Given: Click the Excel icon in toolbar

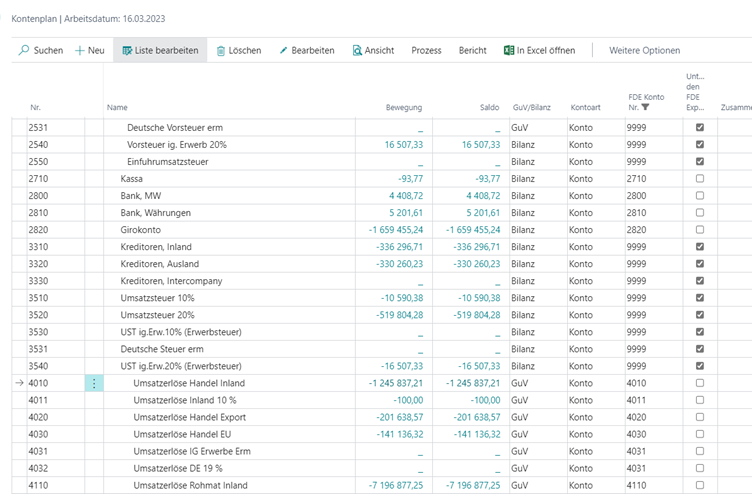Looking at the screenshot, I should 508,50.
